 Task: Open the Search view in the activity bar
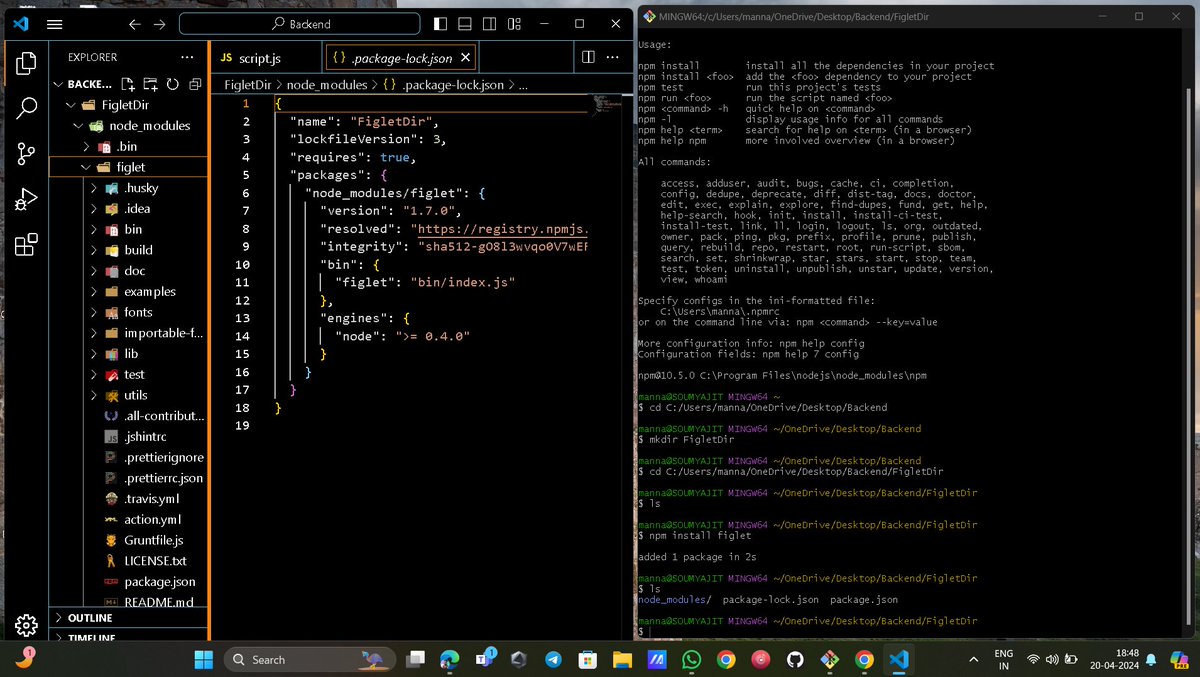27,108
